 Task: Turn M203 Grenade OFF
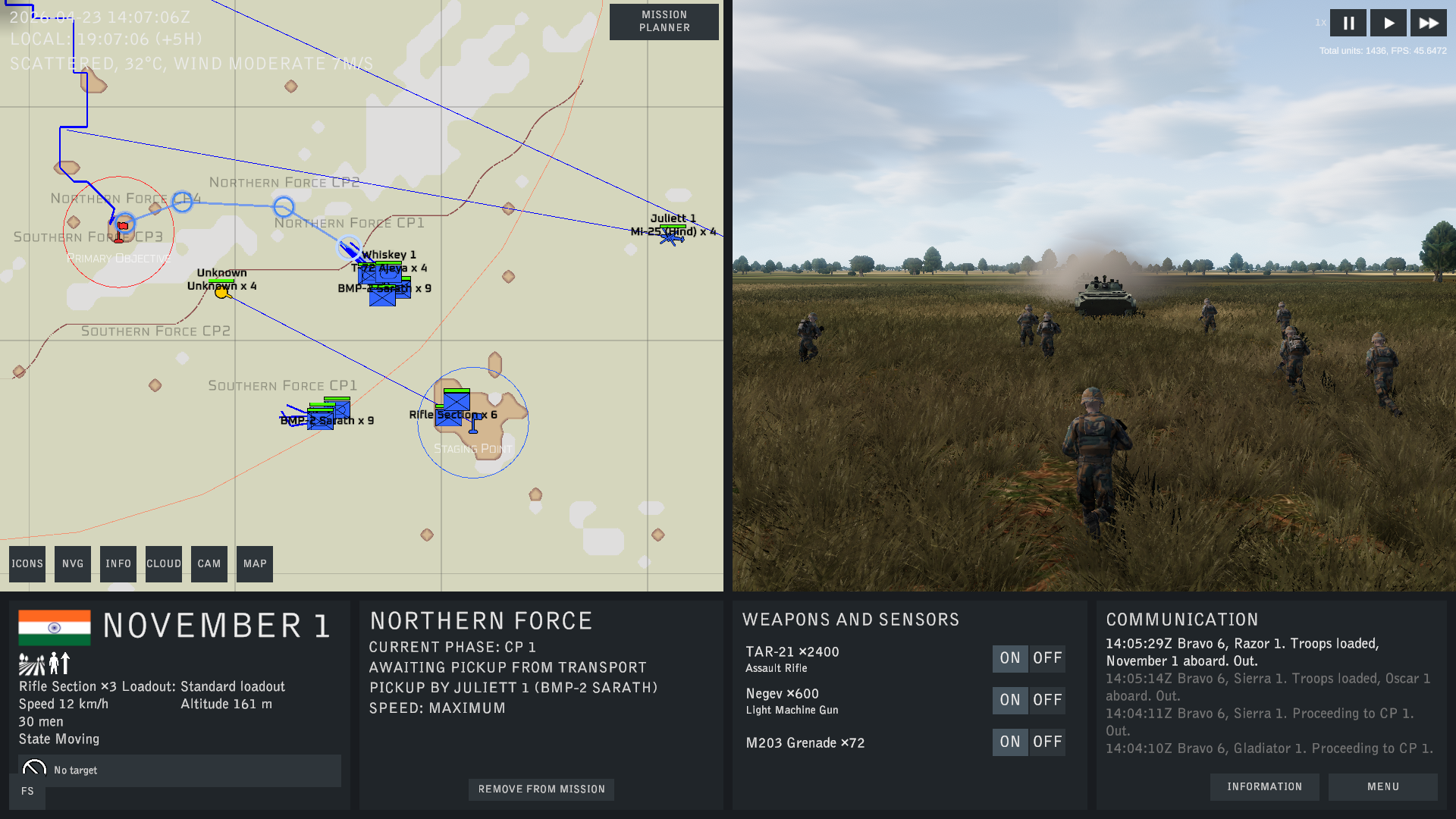point(1047,742)
